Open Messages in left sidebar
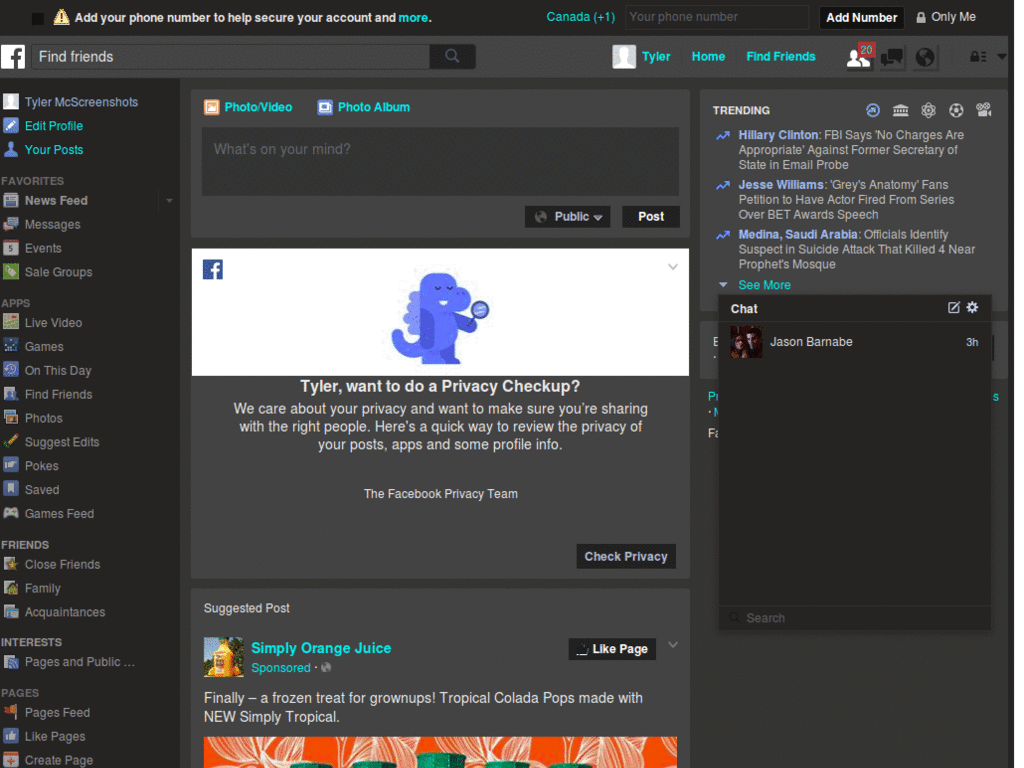The height and width of the screenshot is (768, 1024). click(x=52, y=225)
